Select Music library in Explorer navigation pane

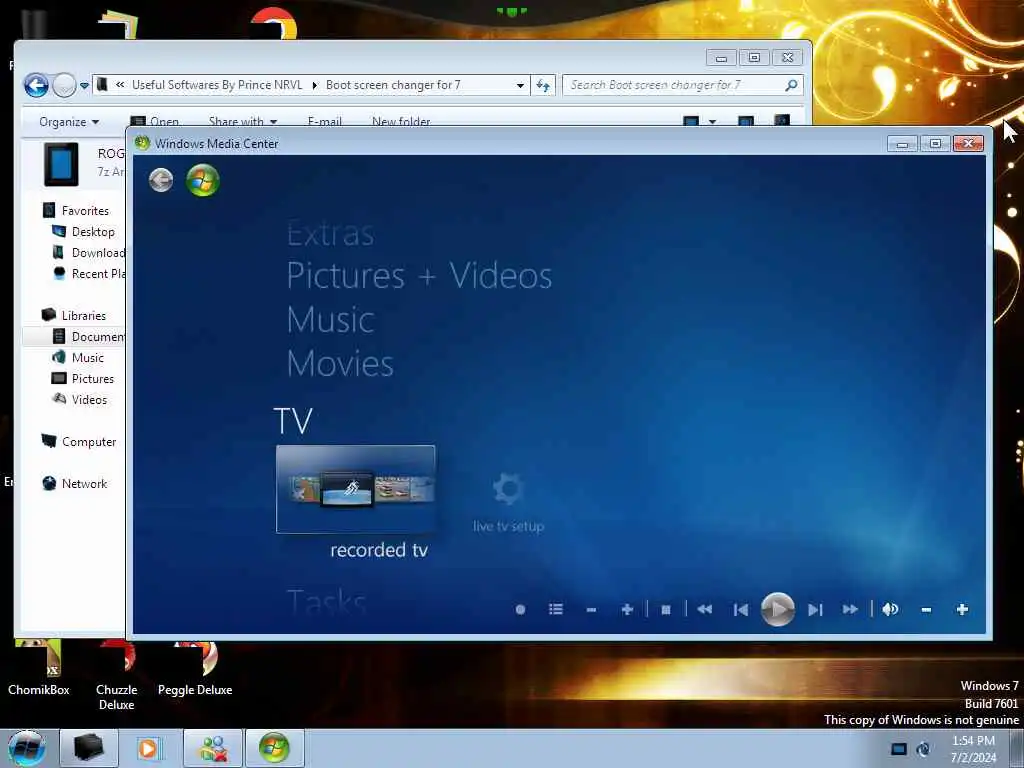88,357
